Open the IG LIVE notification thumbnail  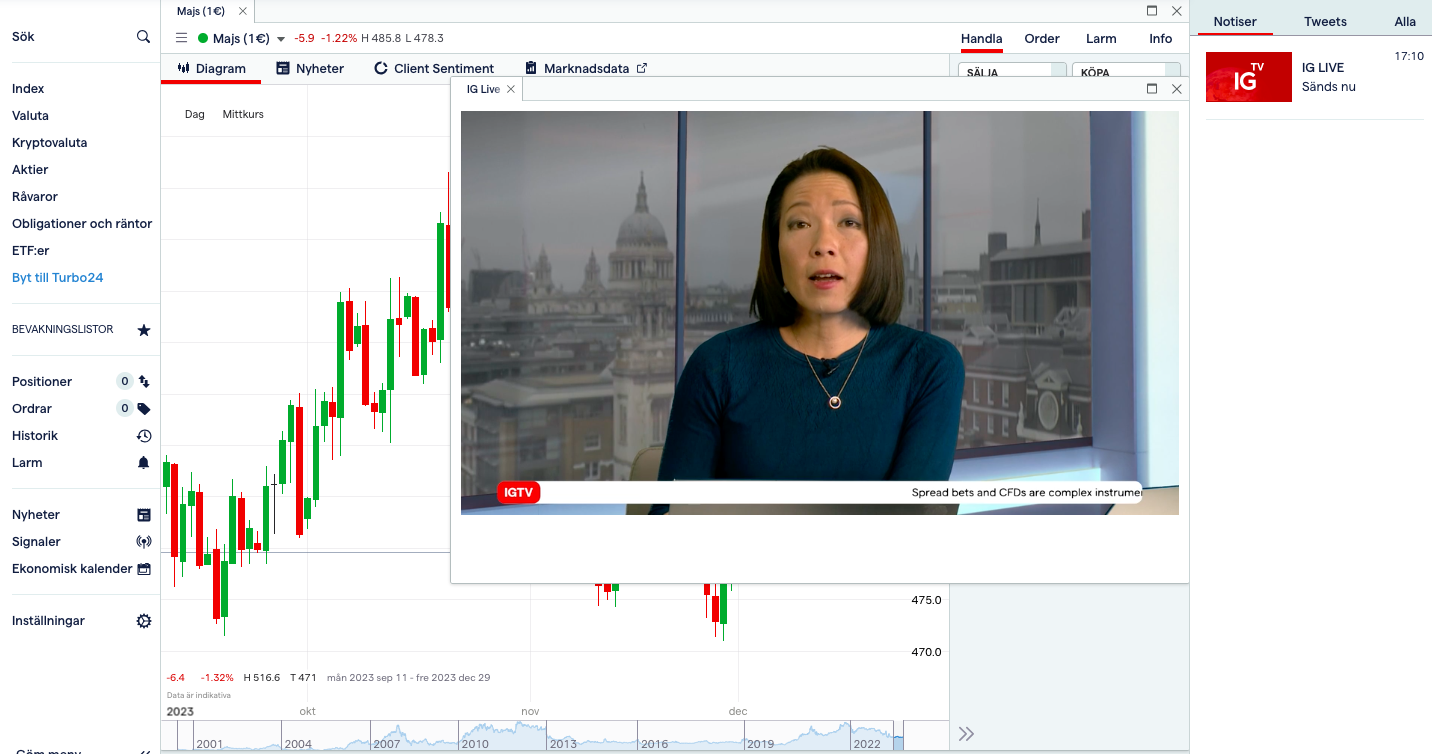click(1248, 77)
